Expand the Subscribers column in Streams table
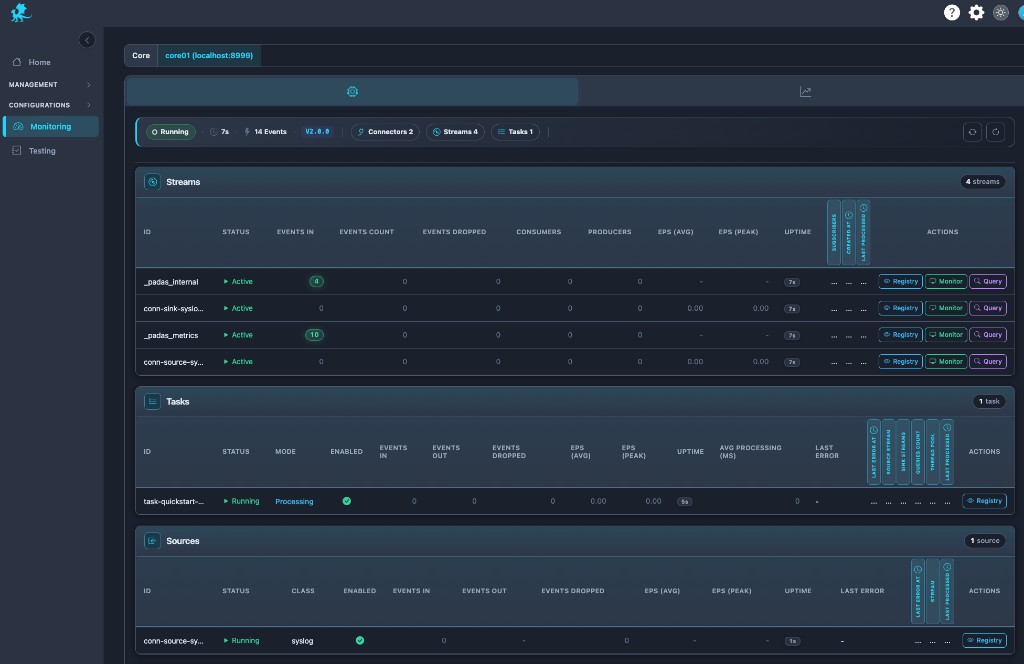The width and height of the screenshot is (1024, 664). [x=834, y=232]
